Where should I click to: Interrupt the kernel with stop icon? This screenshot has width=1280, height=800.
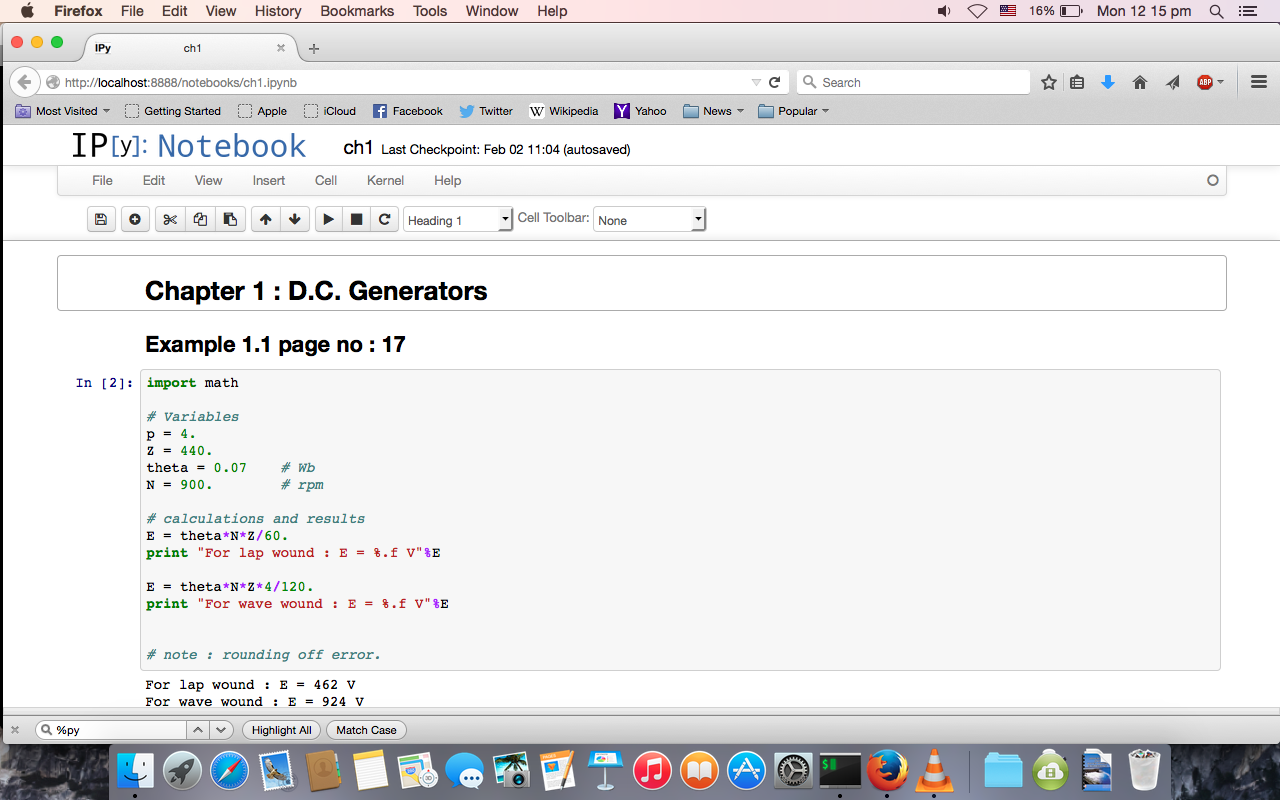click(x=356, y=220)
